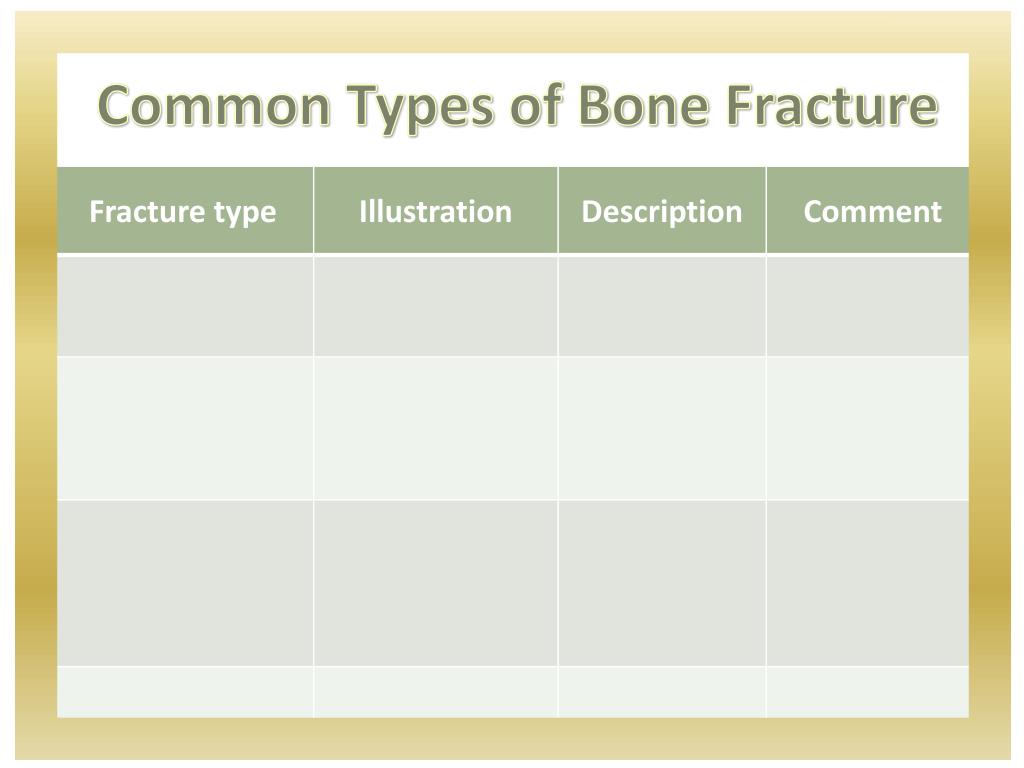Click first empty cell under Illustration
Viewport: 1024px width, 768px height.
pos(436,306)
